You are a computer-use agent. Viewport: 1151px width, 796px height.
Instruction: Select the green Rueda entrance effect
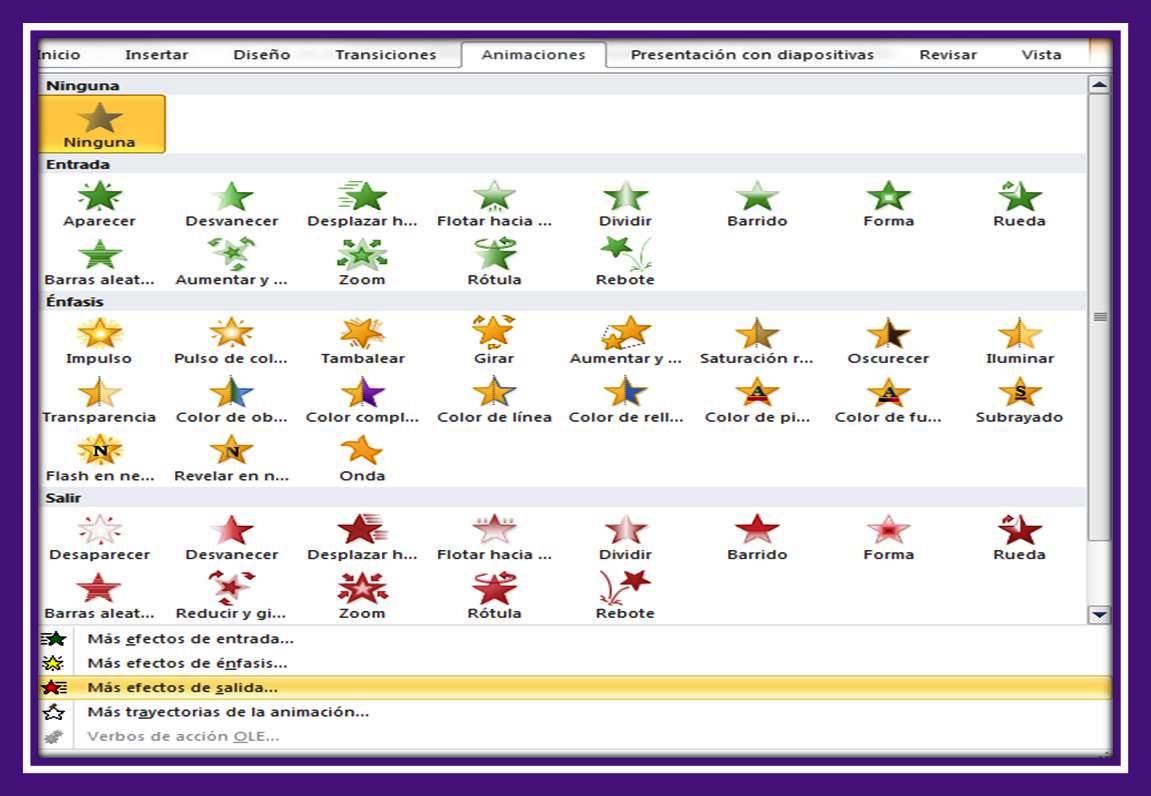tap(1020, 203)
